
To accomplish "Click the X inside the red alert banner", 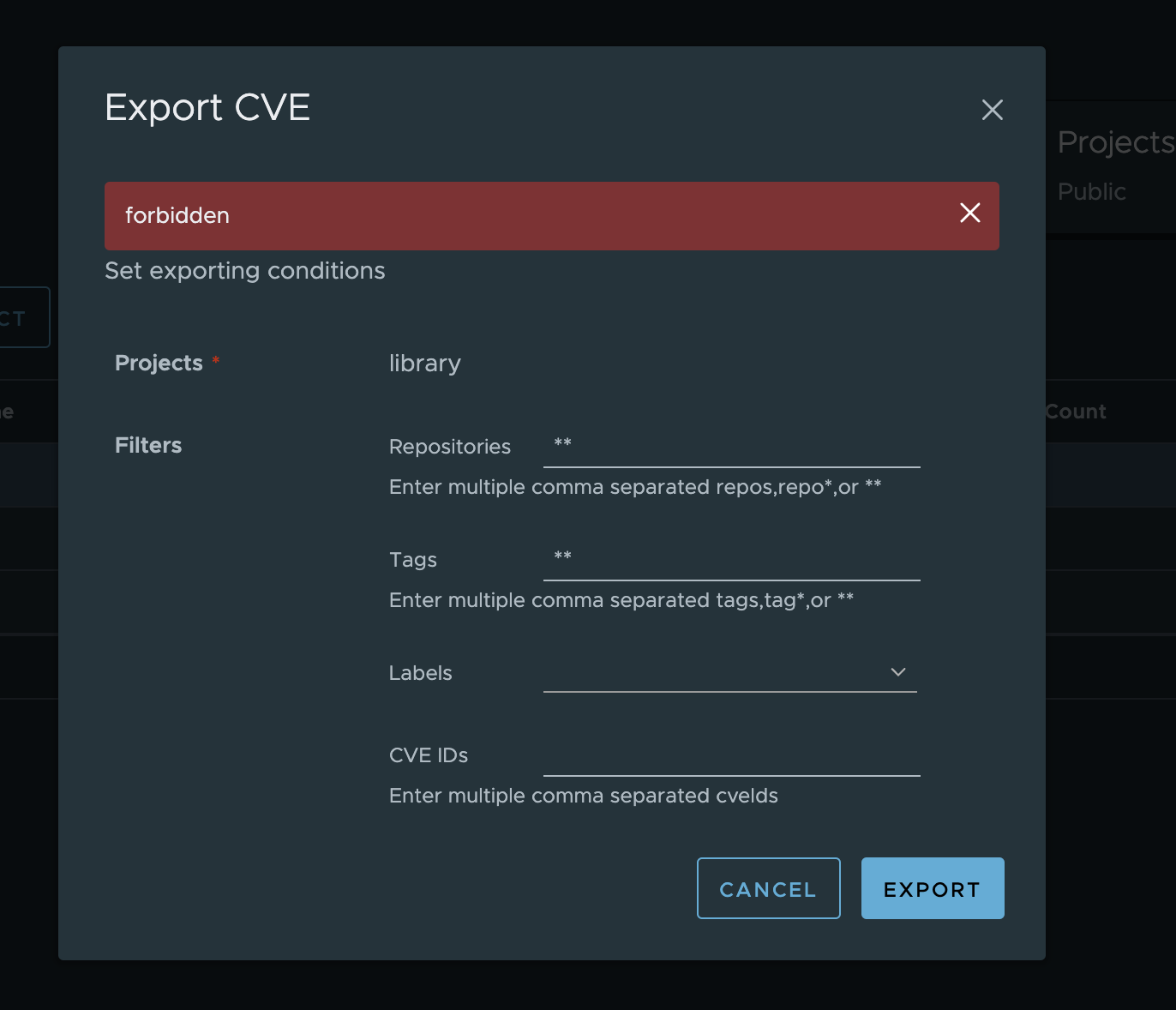I will coord(969,213).
